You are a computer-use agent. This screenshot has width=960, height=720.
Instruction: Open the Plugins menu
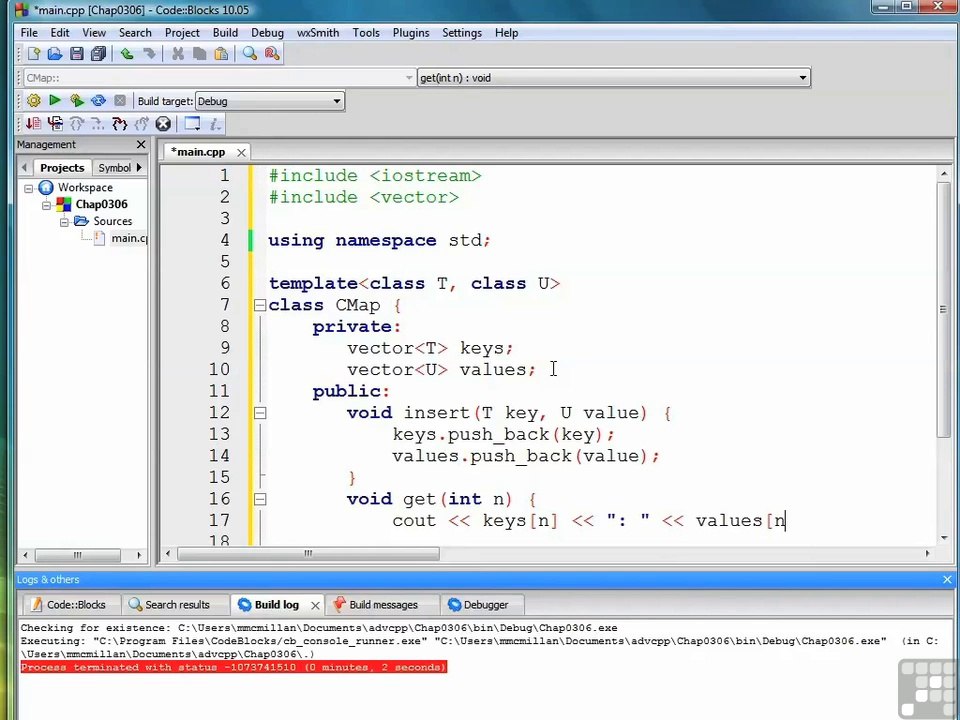coord(411,32)
